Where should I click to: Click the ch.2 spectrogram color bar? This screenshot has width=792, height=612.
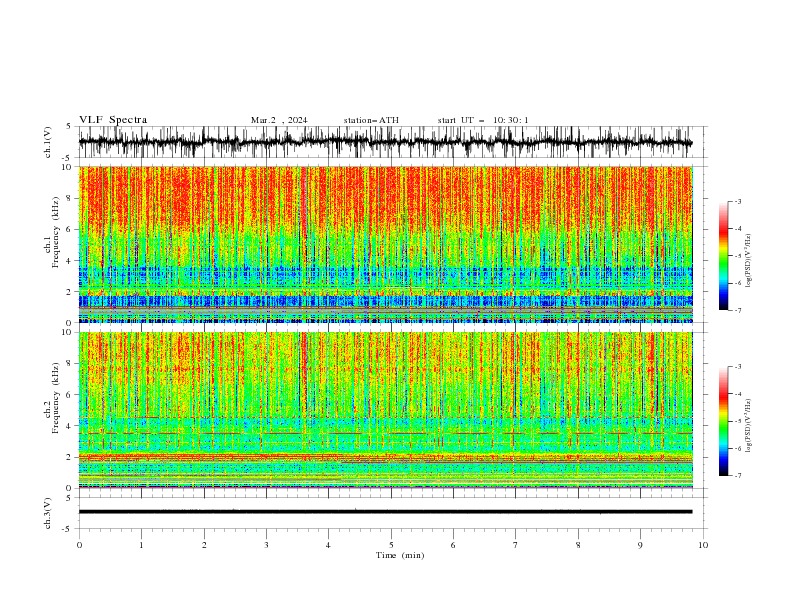[723, 421]
